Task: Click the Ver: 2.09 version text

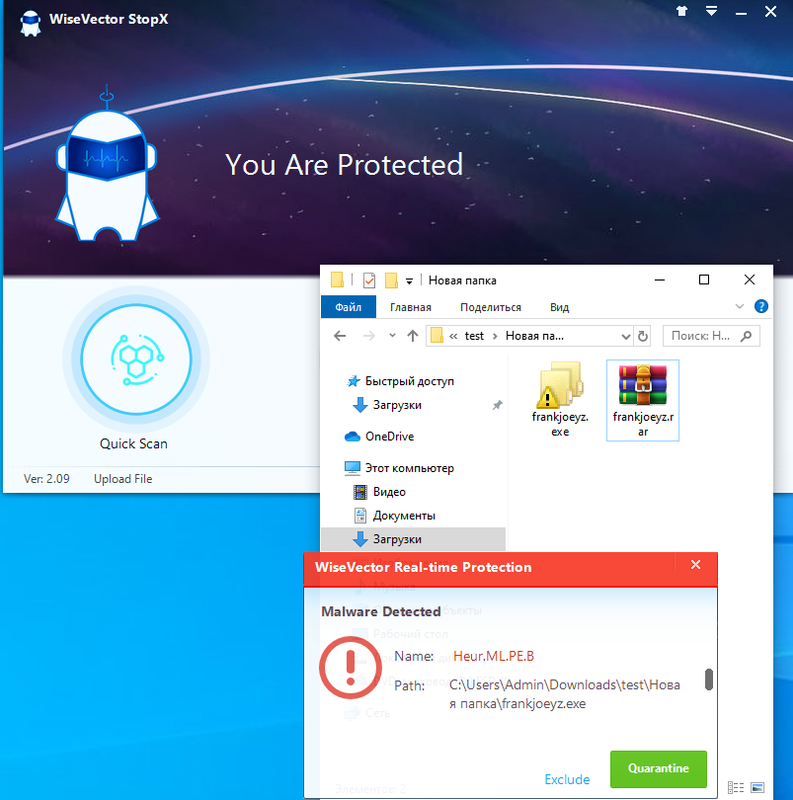Action: coord(46,479)
